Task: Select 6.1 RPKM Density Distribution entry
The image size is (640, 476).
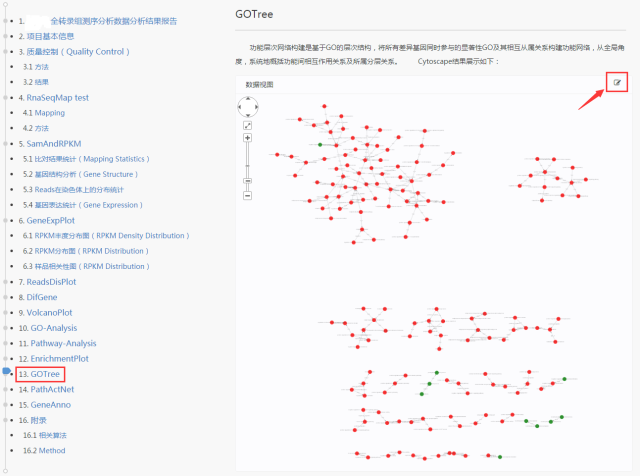Action: 105,235
